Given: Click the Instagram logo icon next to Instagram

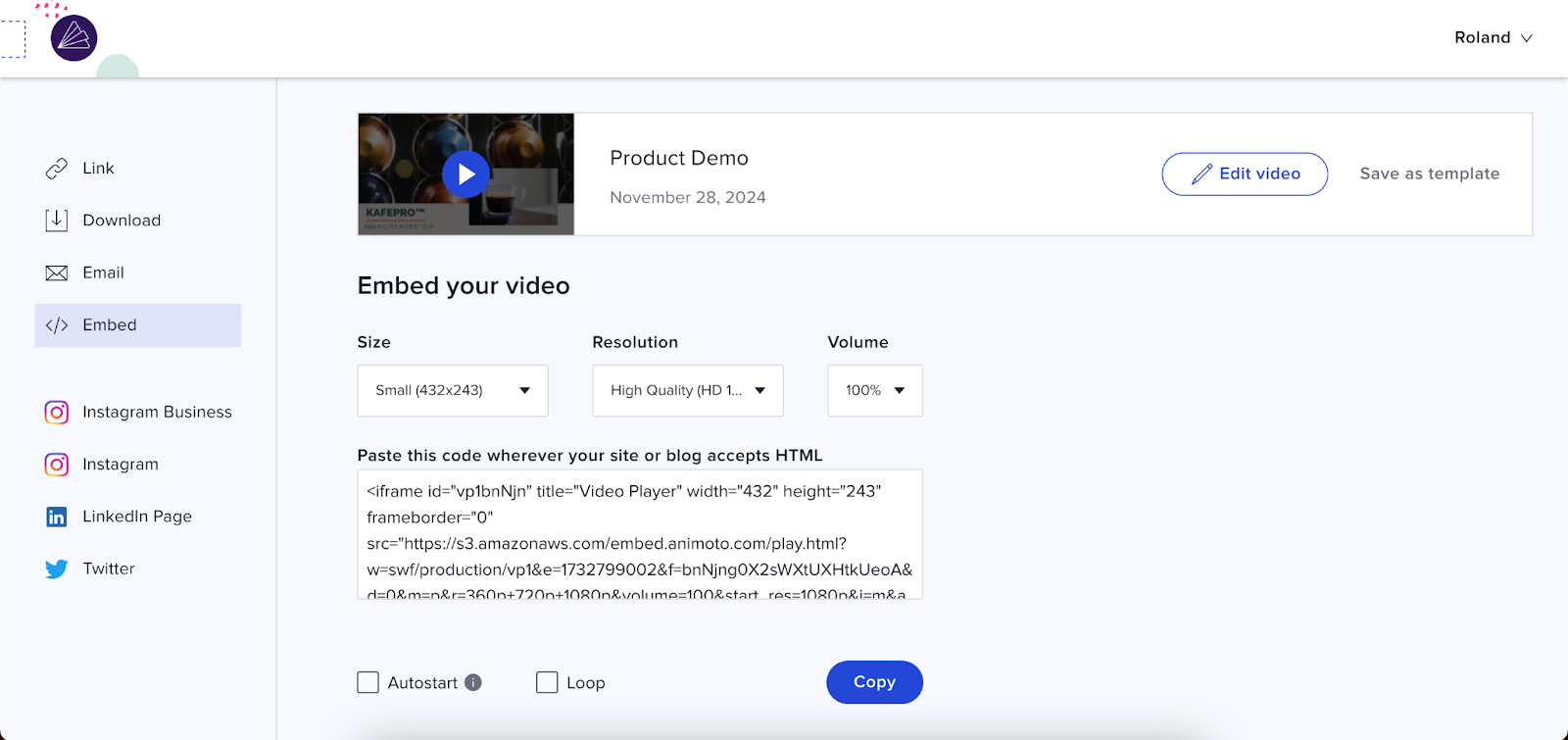Looking at the screenshot, I should pos(57,465).
